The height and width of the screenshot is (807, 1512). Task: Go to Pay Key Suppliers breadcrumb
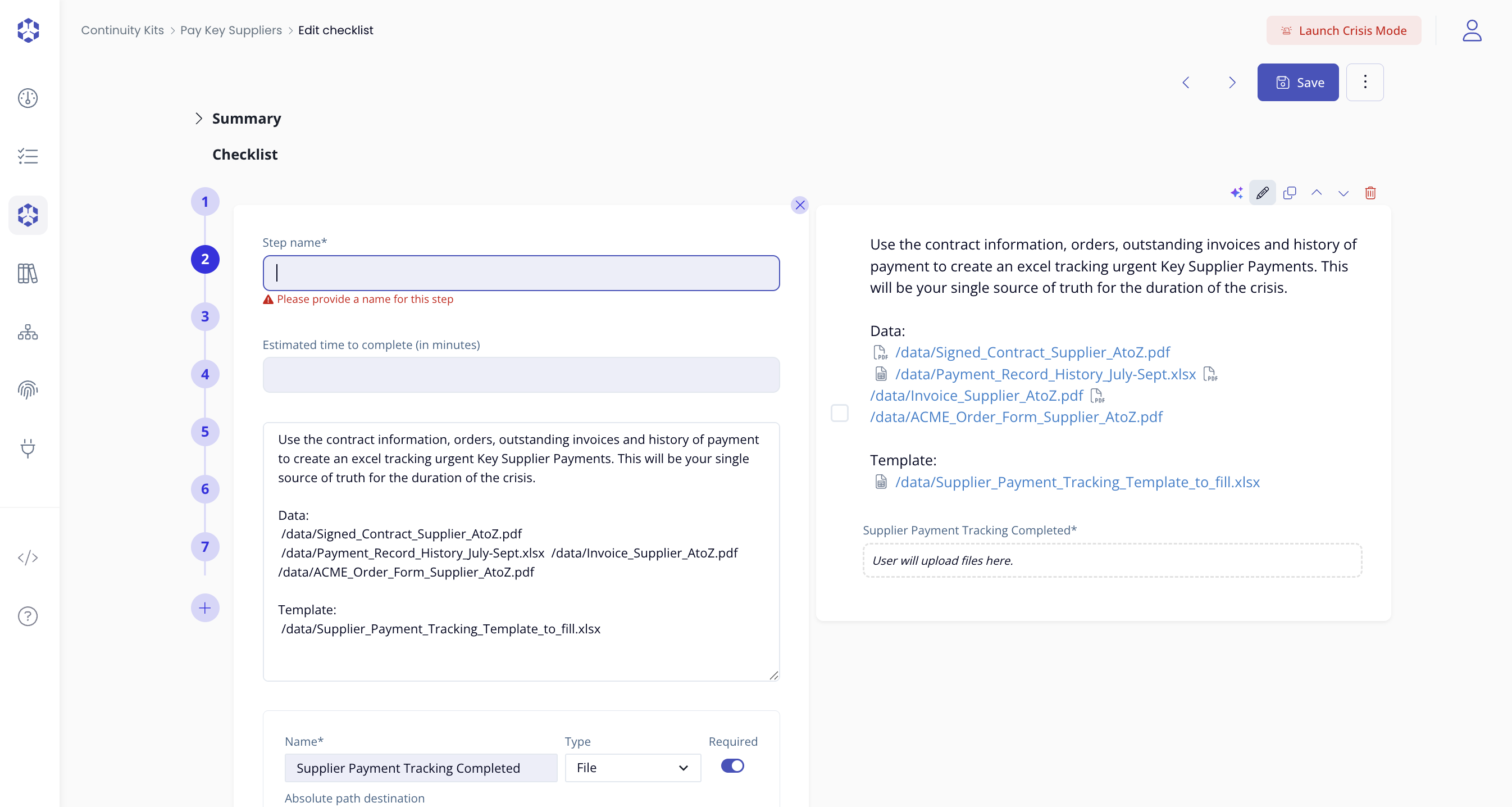[231, 30]
